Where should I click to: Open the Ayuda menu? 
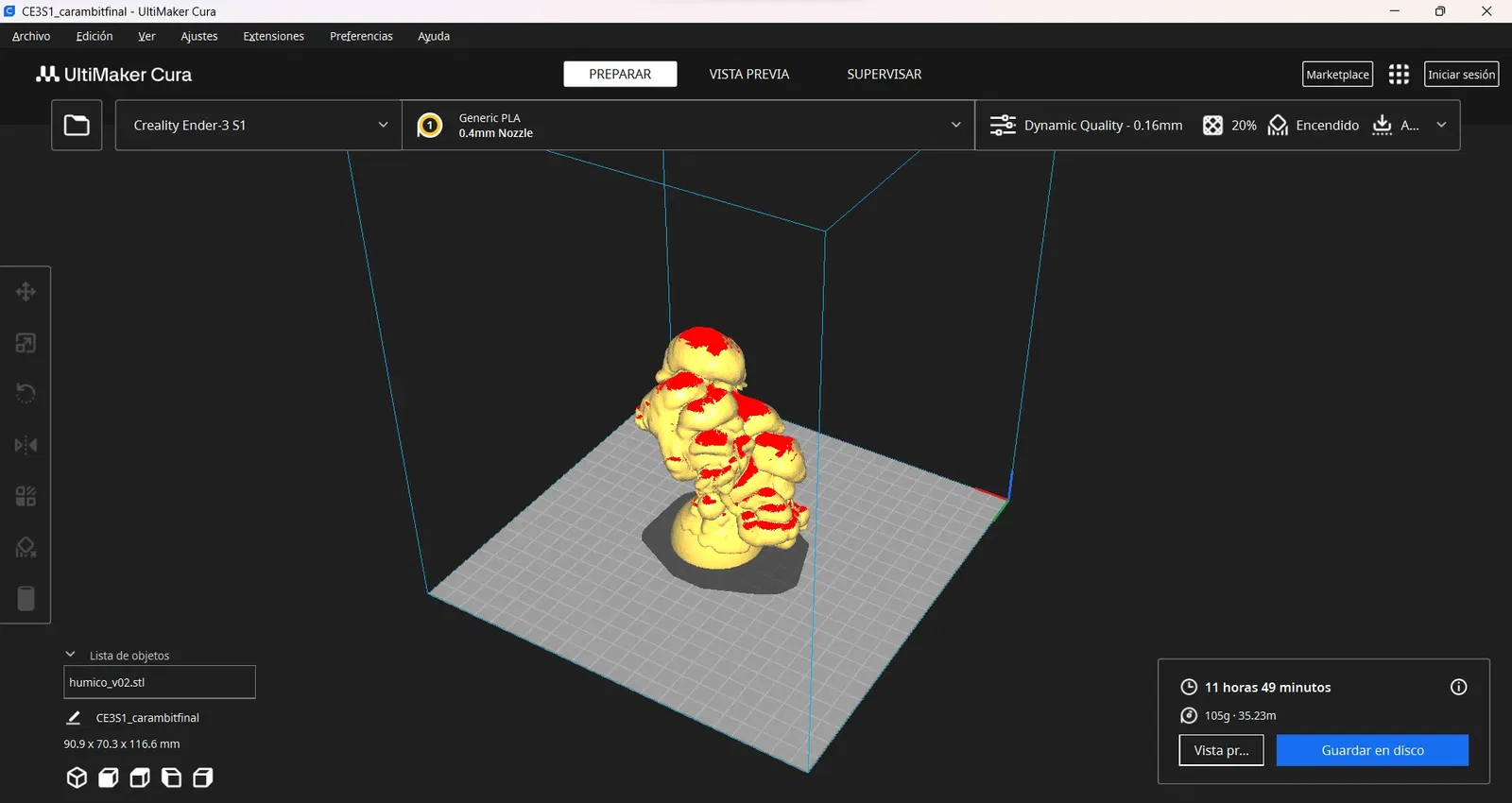click(x=434, y=36)
